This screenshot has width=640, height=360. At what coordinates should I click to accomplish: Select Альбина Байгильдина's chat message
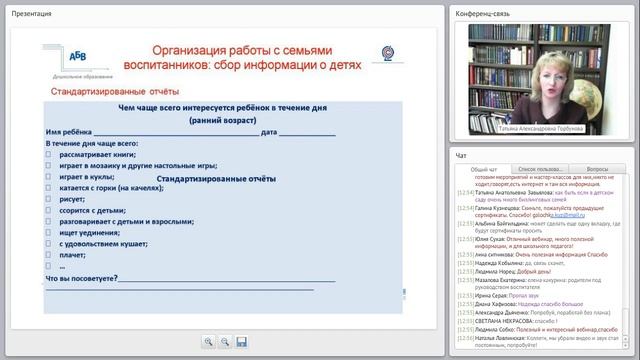coord(539,227)
